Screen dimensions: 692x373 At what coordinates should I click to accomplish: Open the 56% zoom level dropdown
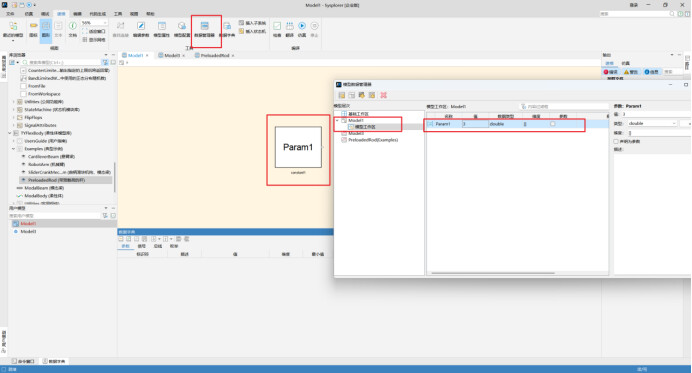coord(94,23)
